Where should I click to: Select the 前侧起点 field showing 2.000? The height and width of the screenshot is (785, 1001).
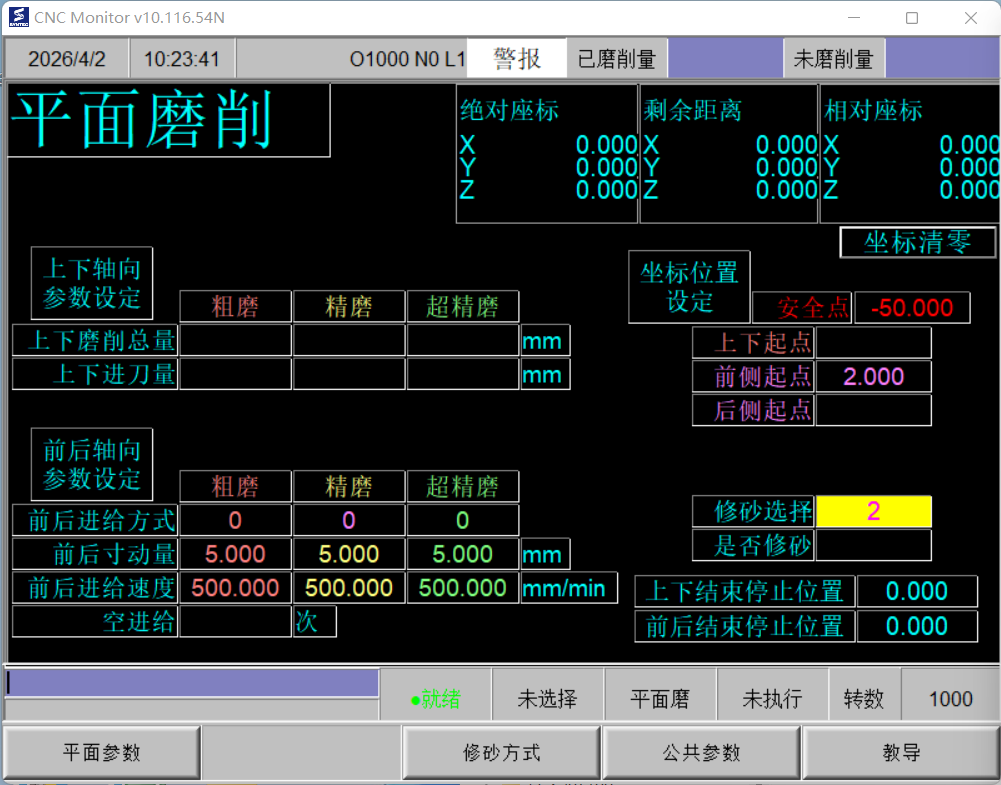tap(873, 376)
